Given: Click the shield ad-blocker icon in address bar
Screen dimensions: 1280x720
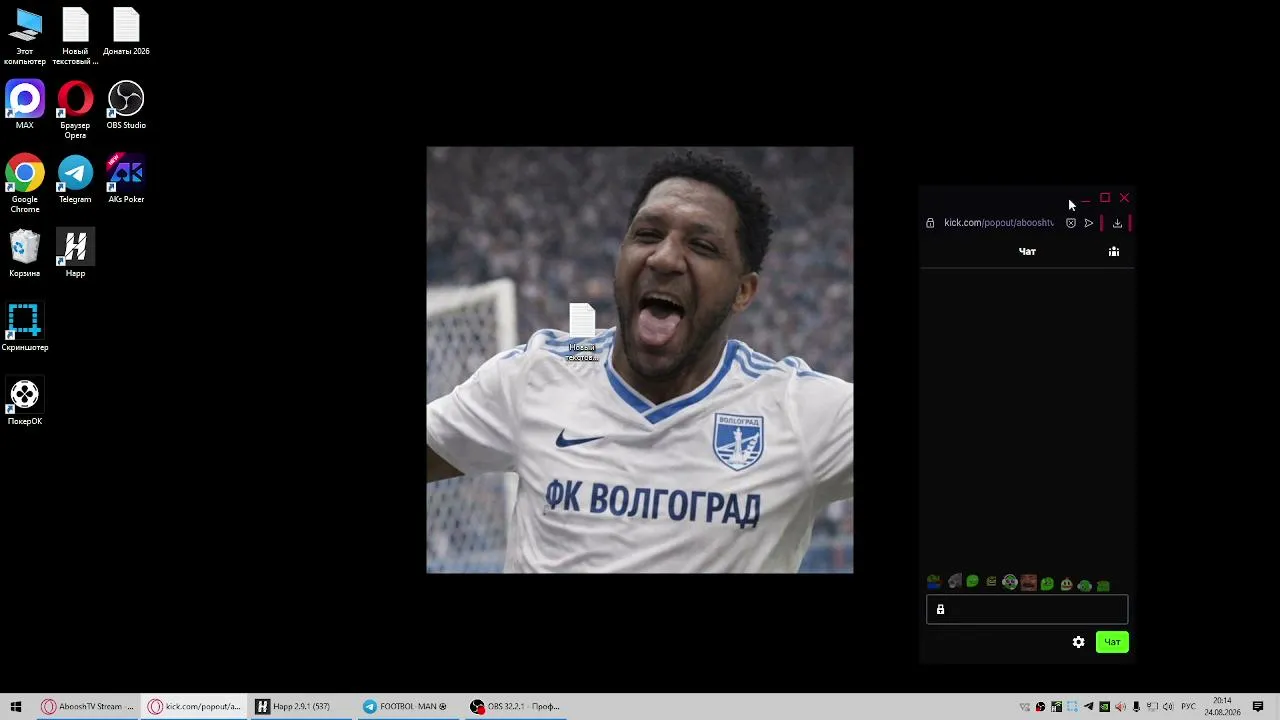Looking at the screenshot, I should coord(1070,223).
